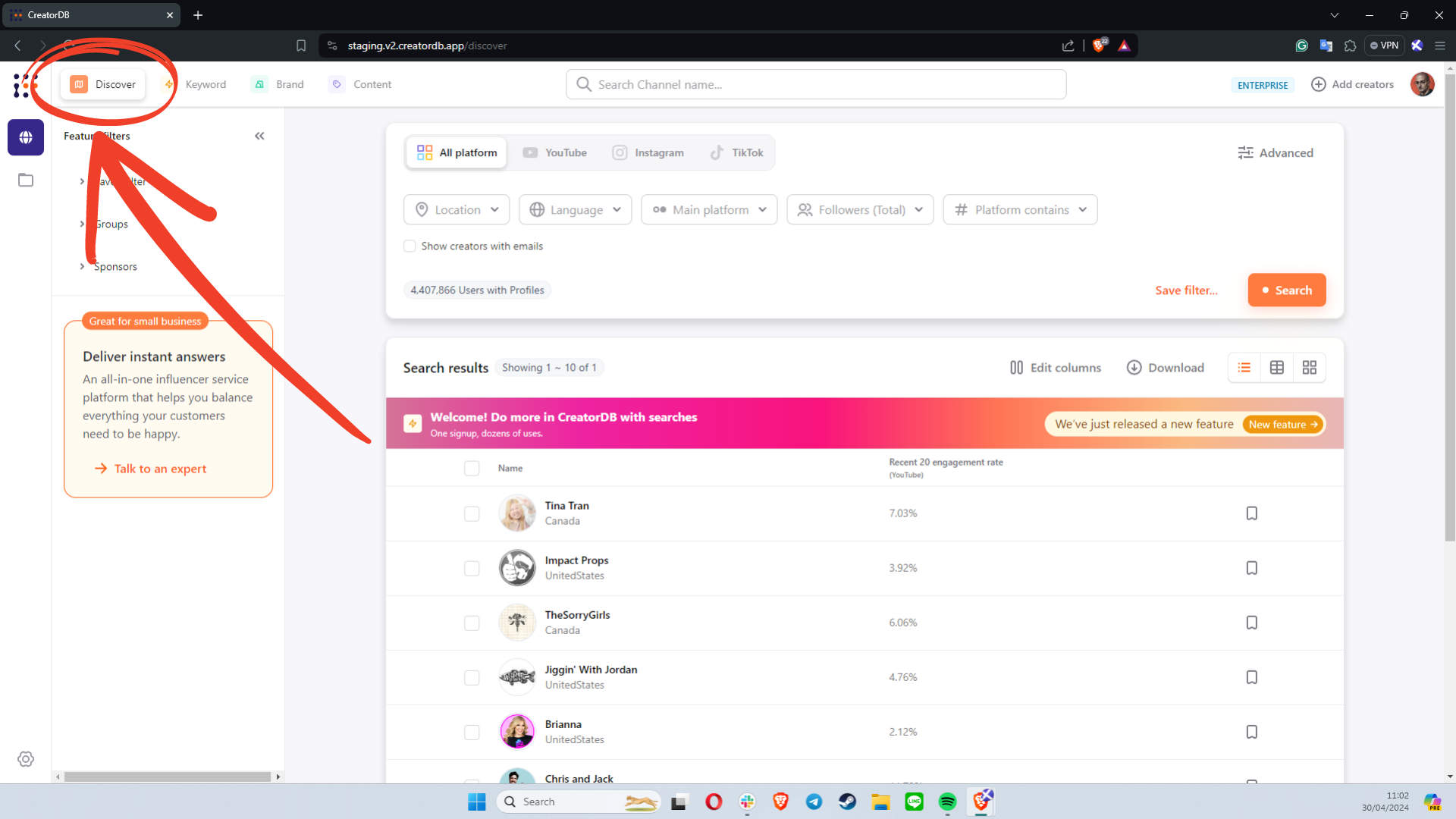Open Brave Shields icon
Image resolution: width=1456 pixels, height=819 pixels.
click(x=1100, y=45)
